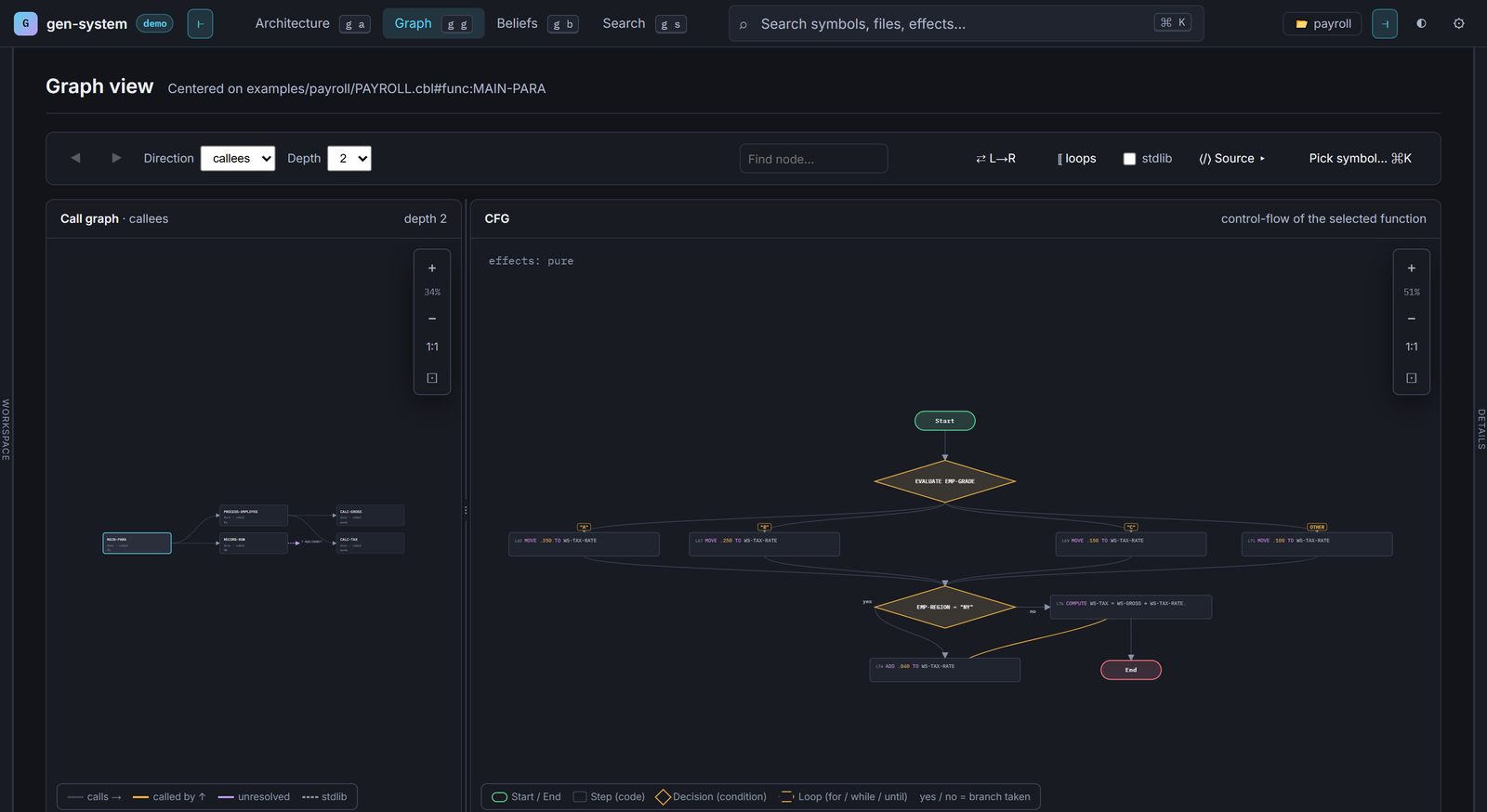Screen dimensions: 1487x812
Task: Zoom in on the CFG panel
Action: pos(1412,268)
